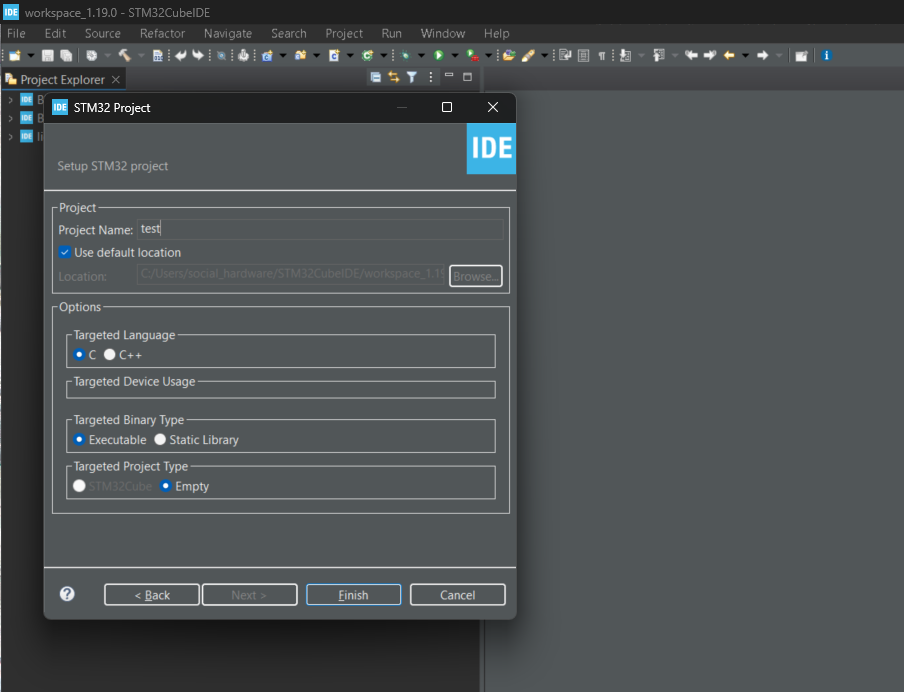Screen dimensions: 904x692
Task: Expand the second project tree node
Action: tap(10, 118)
